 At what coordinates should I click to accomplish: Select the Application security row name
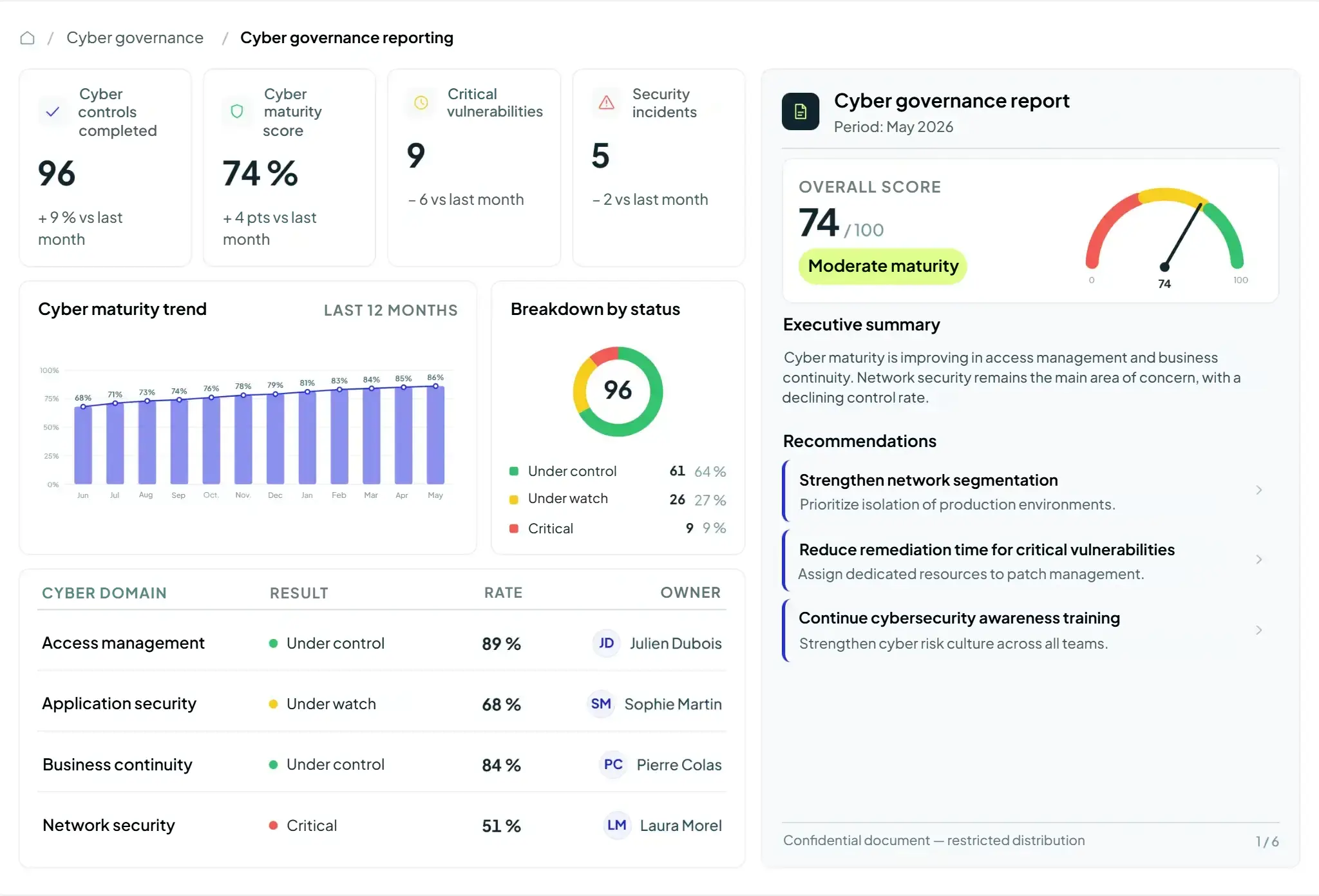[x=119, y=703]
